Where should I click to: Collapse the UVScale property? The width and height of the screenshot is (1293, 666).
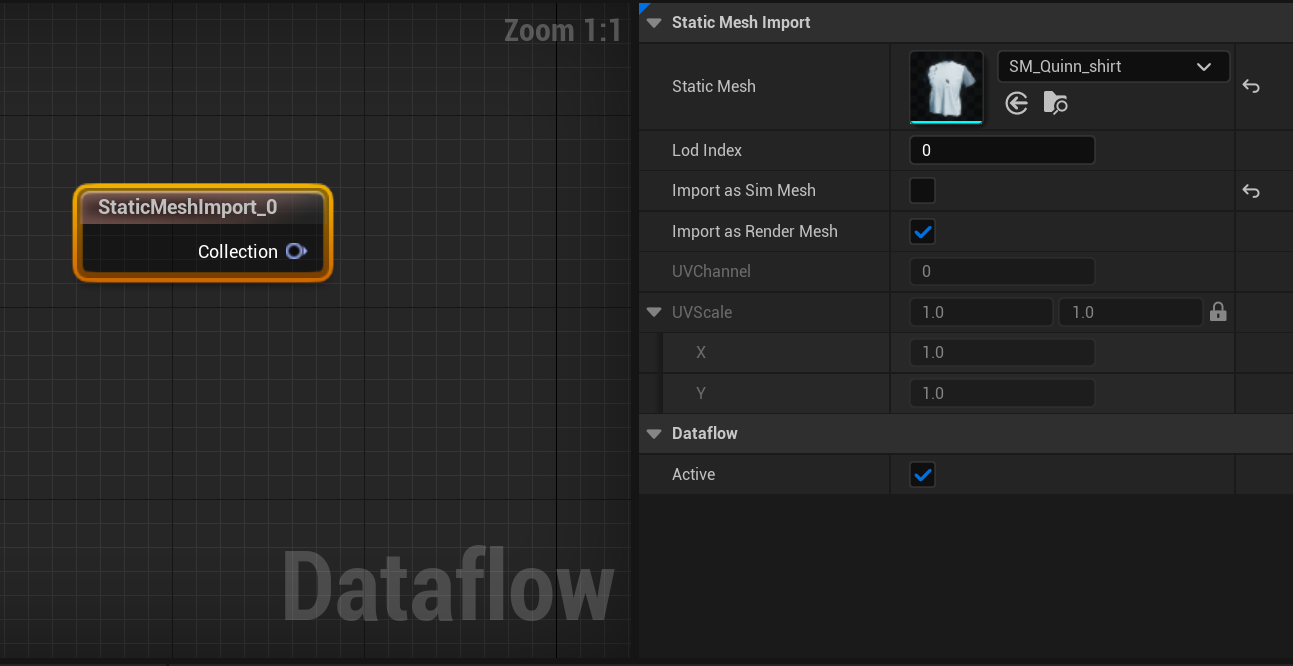(x=655, y=311)
